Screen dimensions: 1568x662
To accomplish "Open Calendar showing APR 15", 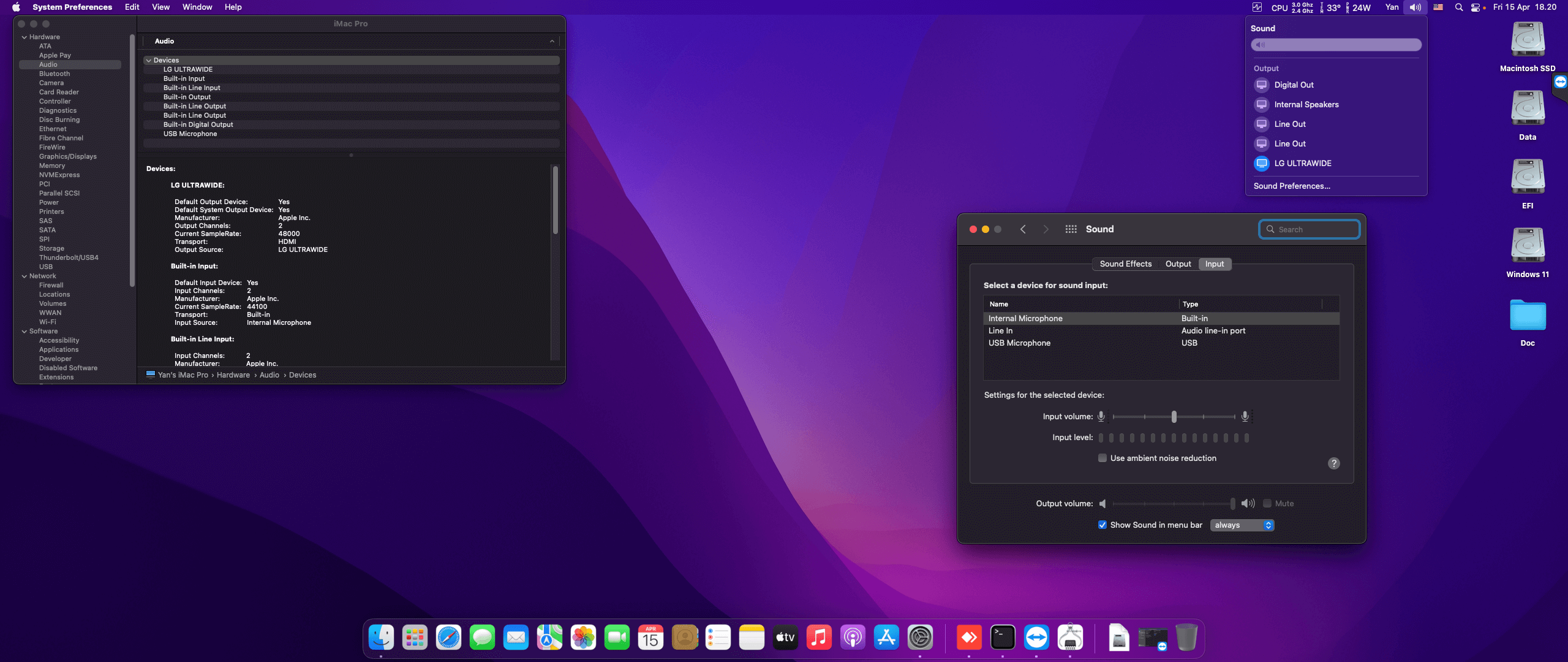I will [650, 638].
